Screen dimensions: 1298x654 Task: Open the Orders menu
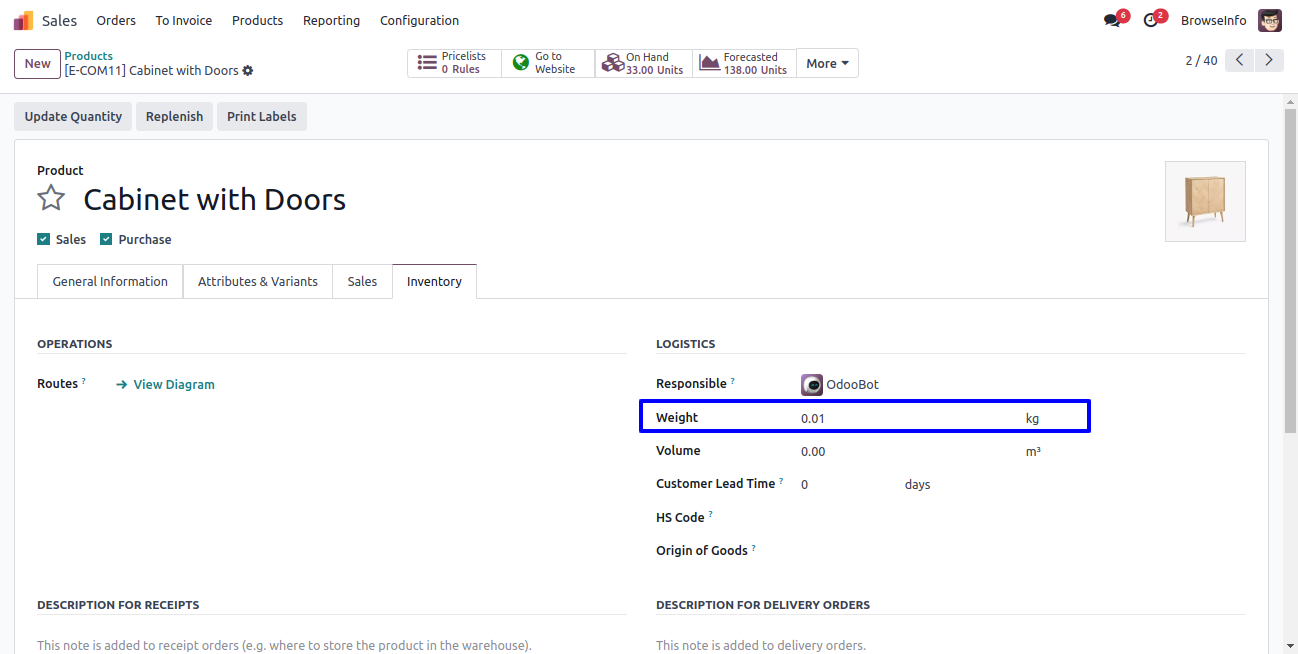coord(116,20)
